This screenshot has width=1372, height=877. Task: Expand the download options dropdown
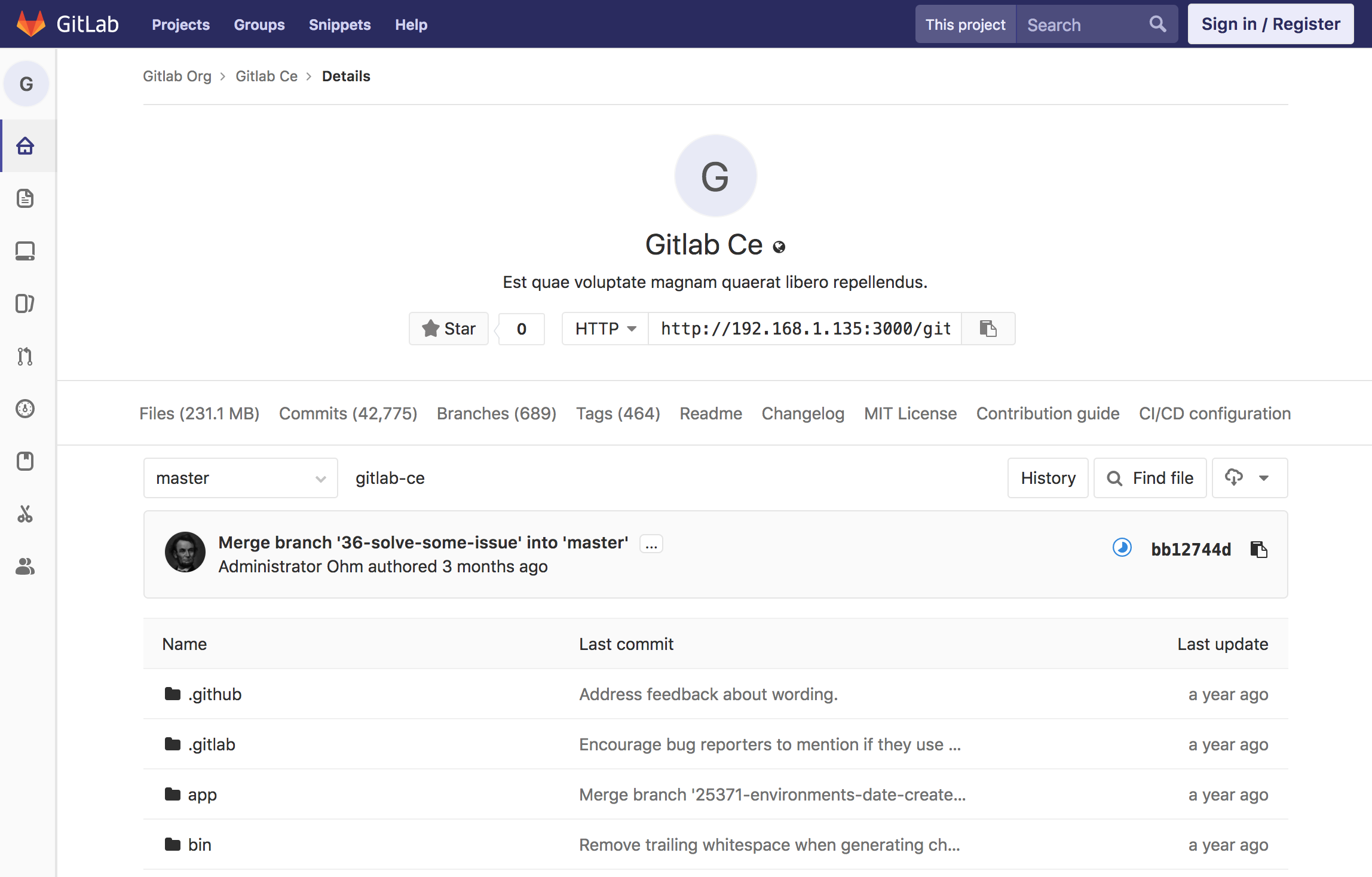1249,478
